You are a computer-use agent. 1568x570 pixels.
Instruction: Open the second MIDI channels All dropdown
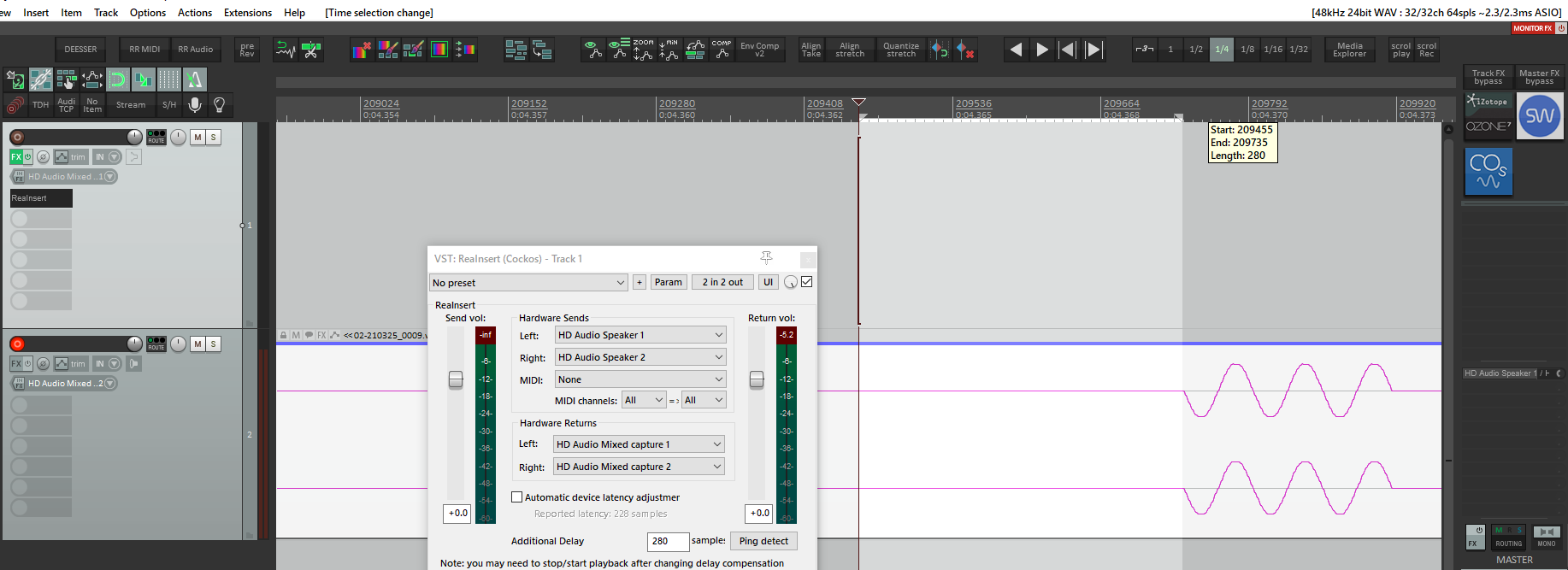click(704, 400)
